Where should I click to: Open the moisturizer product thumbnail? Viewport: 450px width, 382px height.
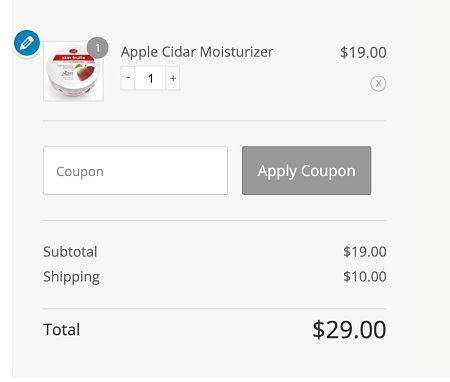(x=73, y=71)
